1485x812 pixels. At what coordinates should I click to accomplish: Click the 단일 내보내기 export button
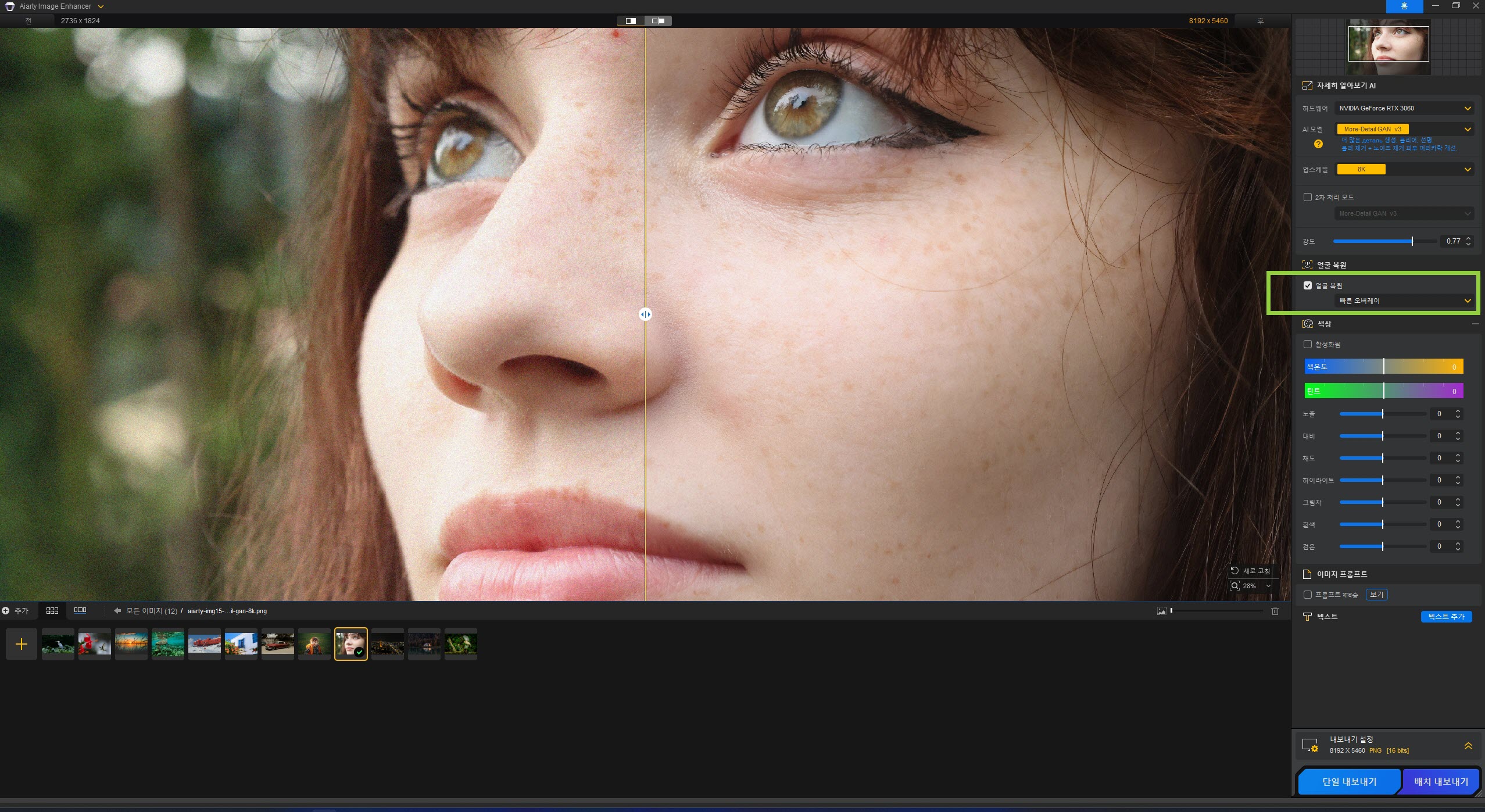[x=1349, y=782]
